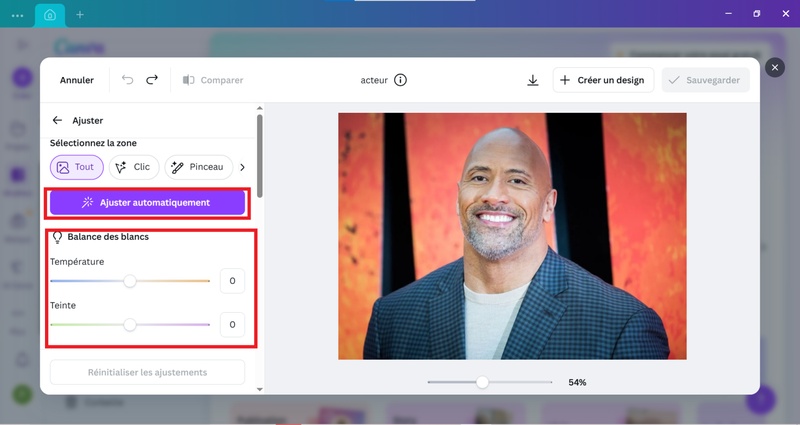Image resolution: width=800 pixels, height=425 pixels.
Task: Click the zoom slider handle below the photo
Action: tap(482, 382)
